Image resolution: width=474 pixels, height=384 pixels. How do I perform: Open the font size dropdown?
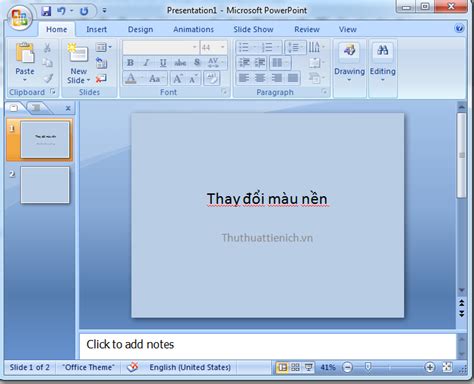(x=222, y=47)
